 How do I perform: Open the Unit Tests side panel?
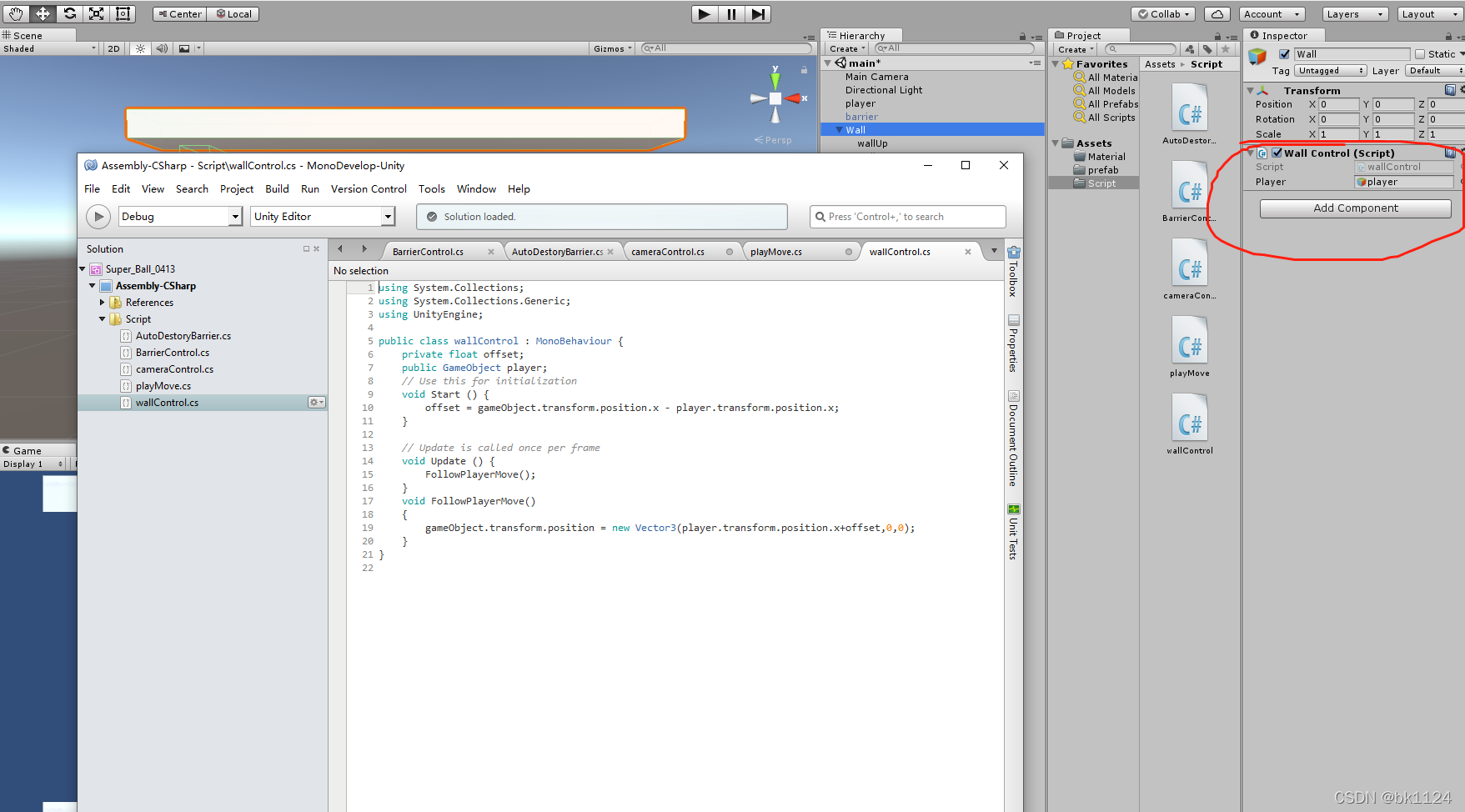[x=1014, y=532]
